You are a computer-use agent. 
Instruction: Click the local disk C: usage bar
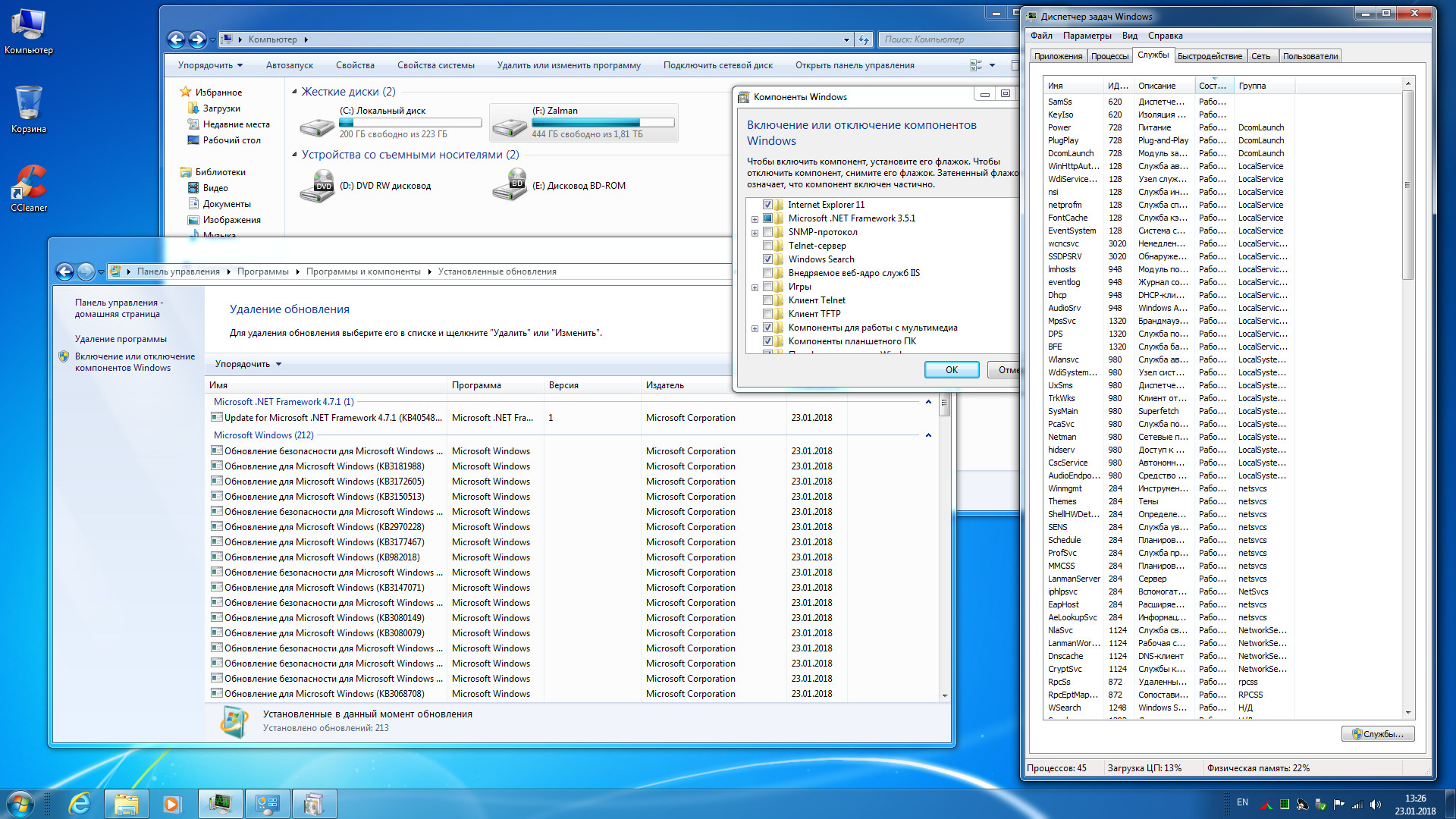pos(410,122)
